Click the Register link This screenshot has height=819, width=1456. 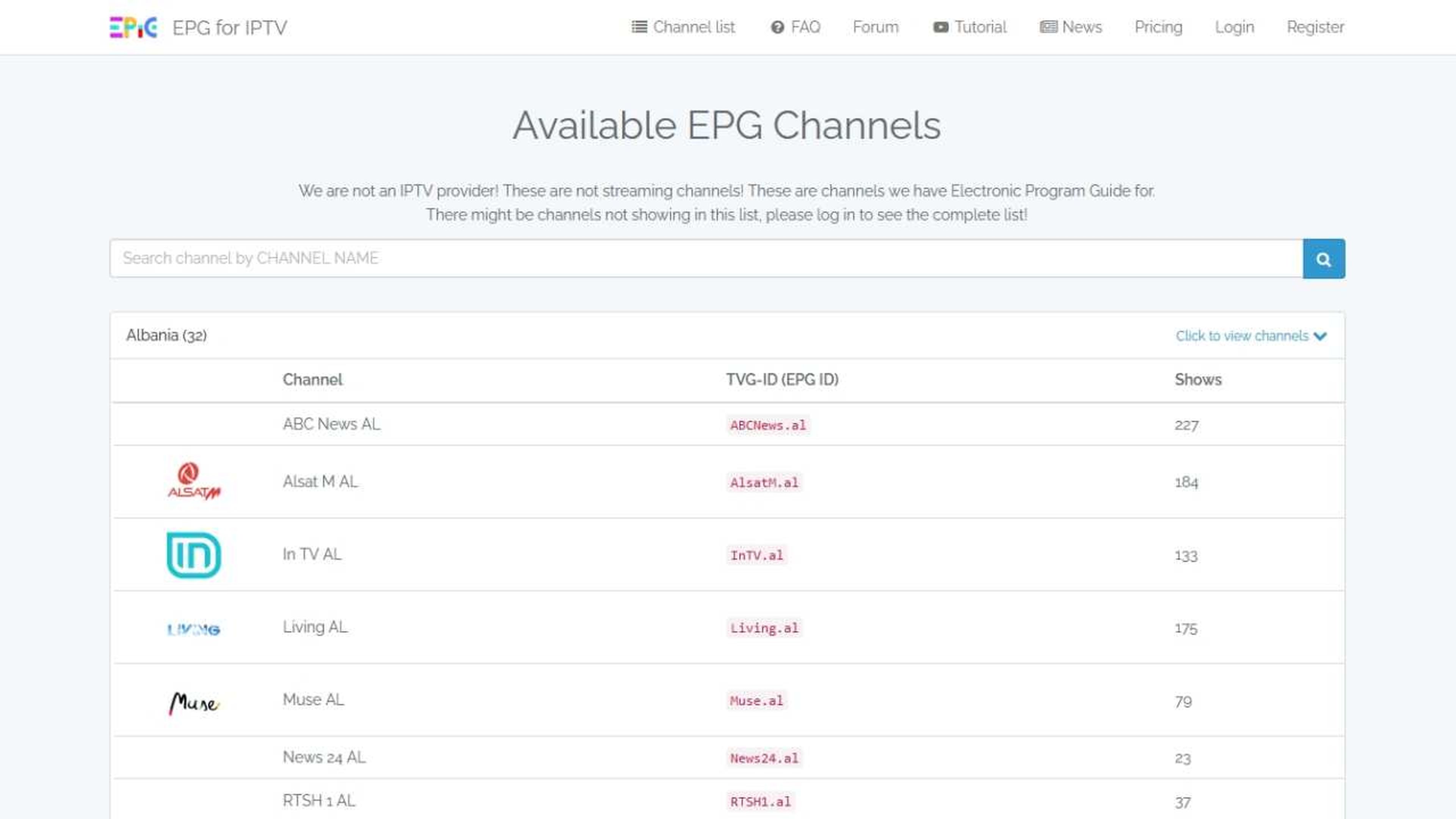1315,27
